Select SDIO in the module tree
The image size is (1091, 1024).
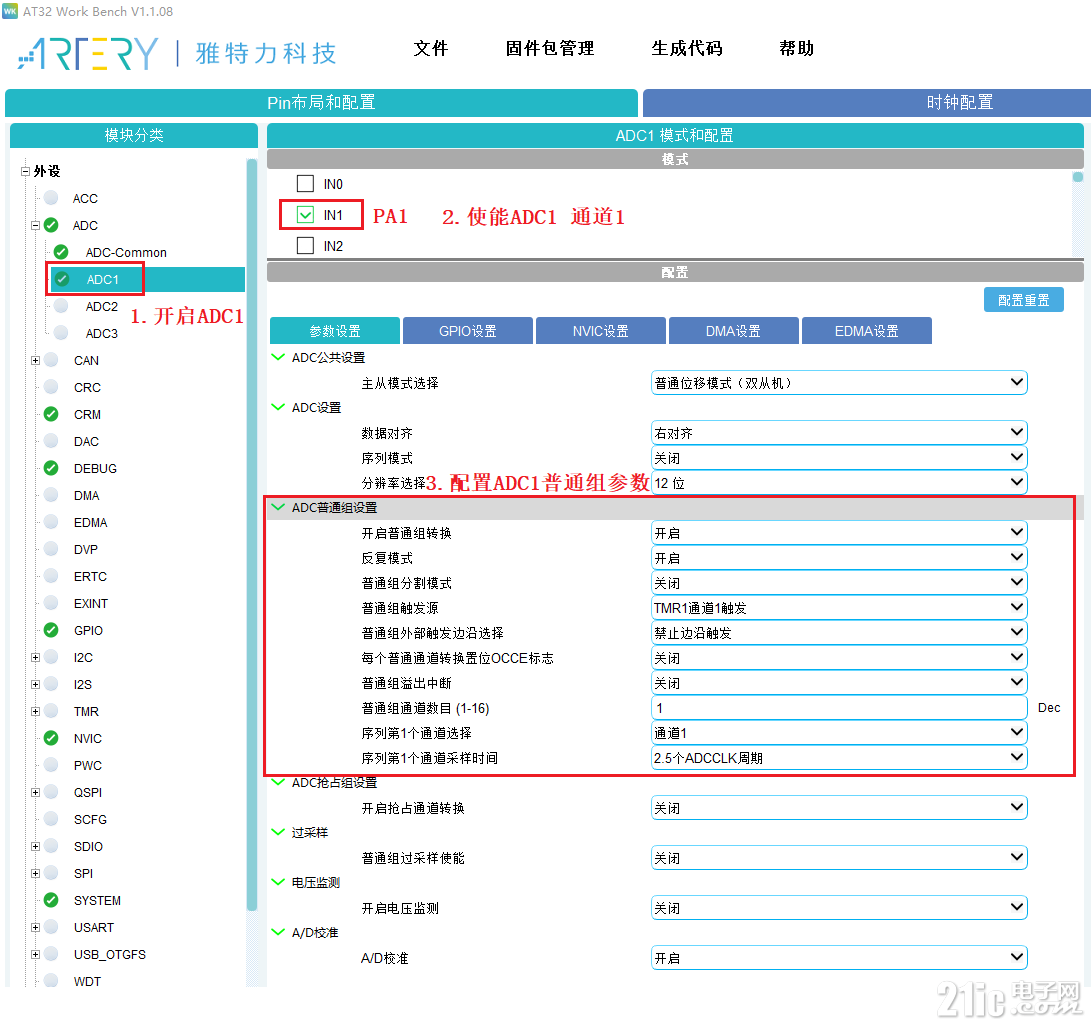tap(88, 847)
